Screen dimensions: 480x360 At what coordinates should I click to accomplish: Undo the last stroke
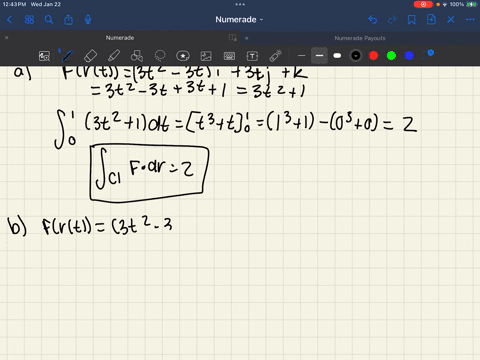pos(373,20)
